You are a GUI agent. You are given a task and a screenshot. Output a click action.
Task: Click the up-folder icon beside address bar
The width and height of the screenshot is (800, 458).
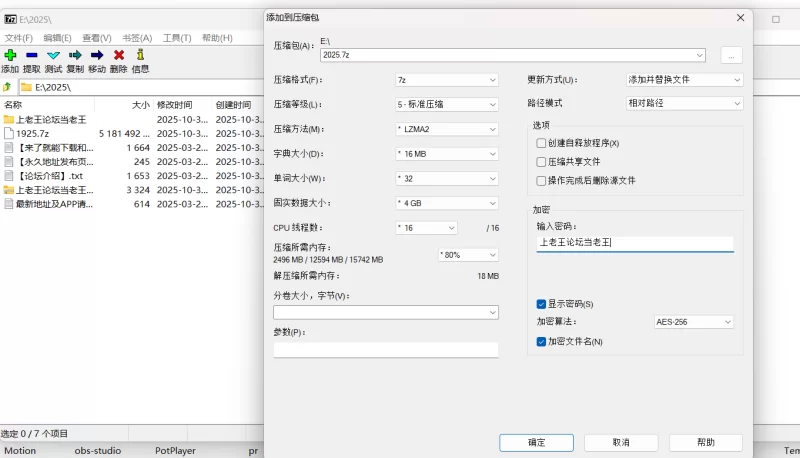[x=8, y=87]
